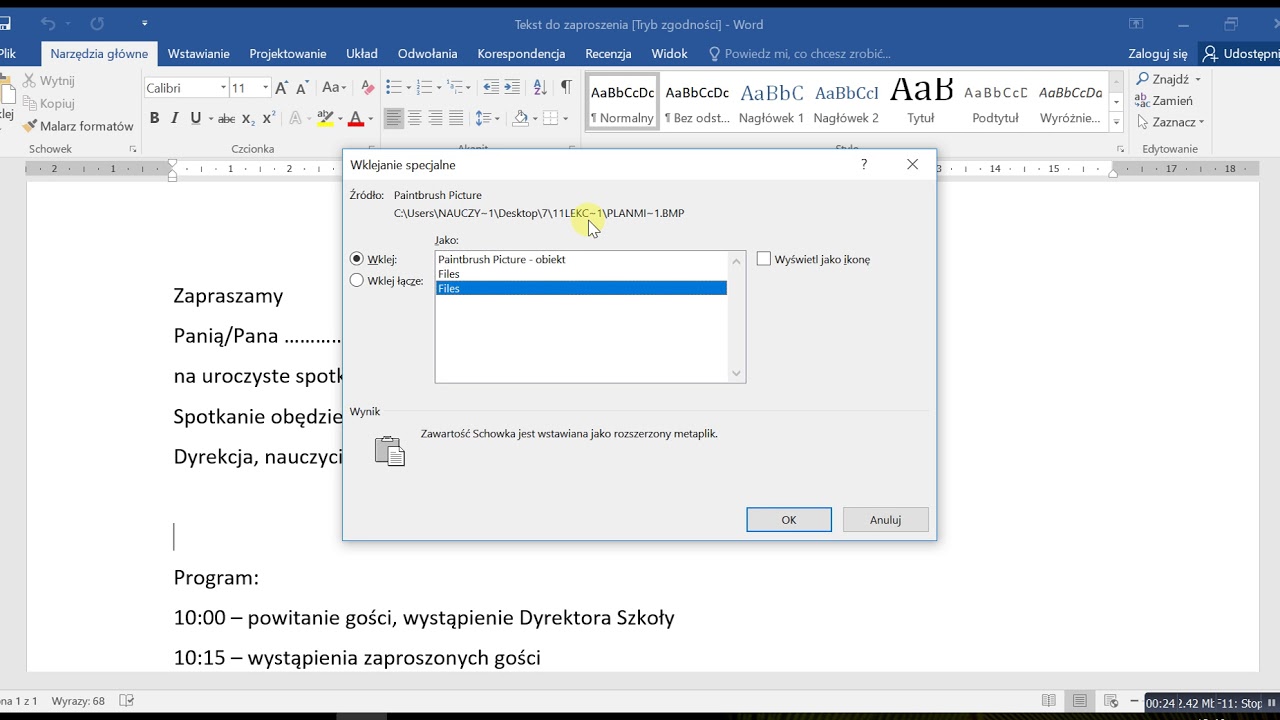Viewport: 1280px width, 720px height.
Task: Pick the red font color button
Action: (355, 118)
